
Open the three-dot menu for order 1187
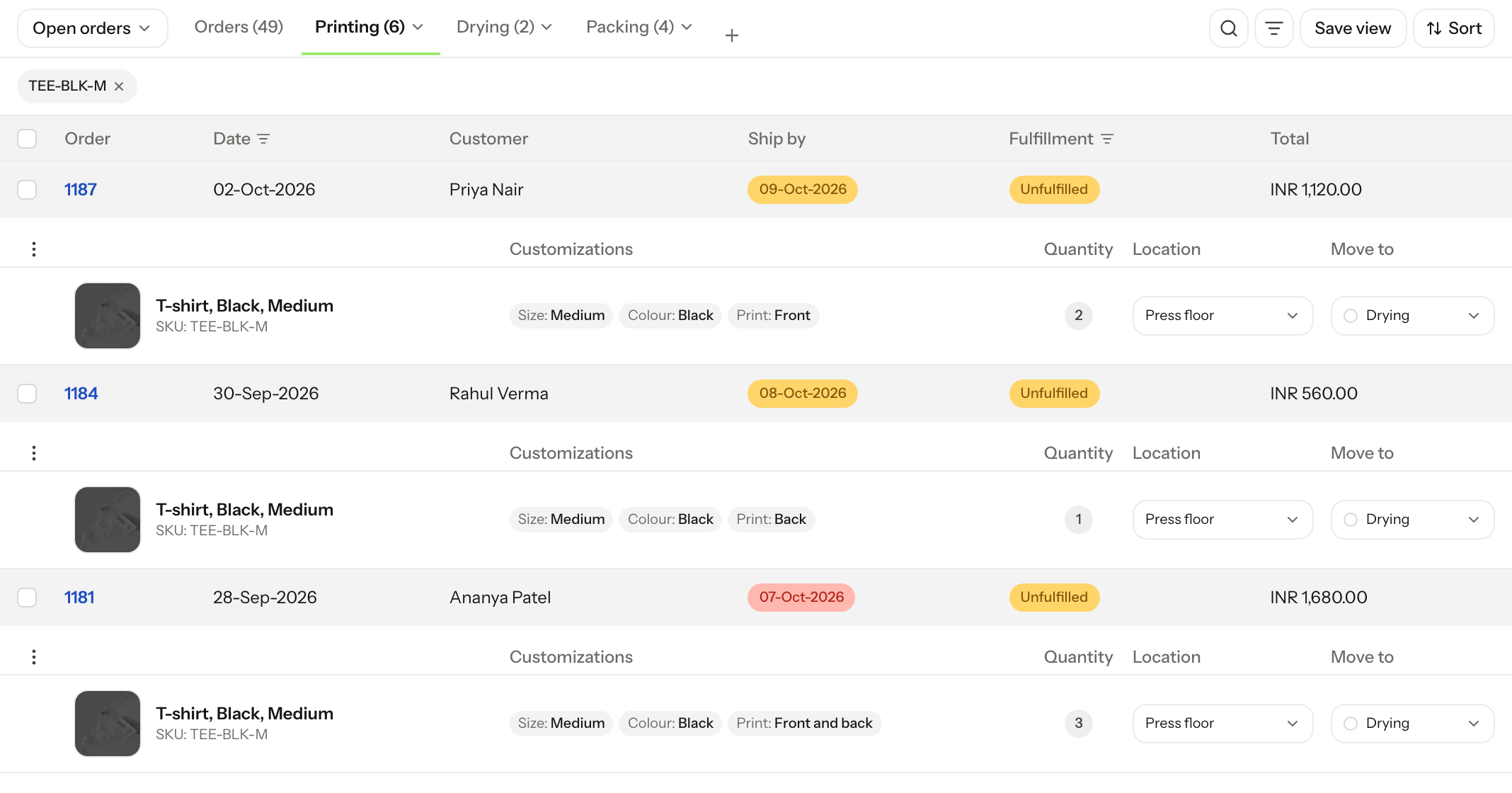click(x=34, y=249)
